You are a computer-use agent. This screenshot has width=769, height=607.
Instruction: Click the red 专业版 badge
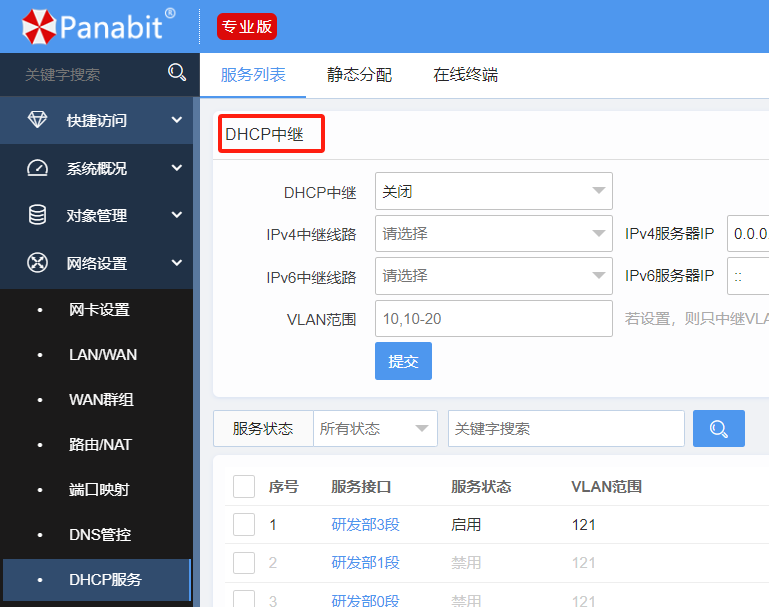[247, 26]
